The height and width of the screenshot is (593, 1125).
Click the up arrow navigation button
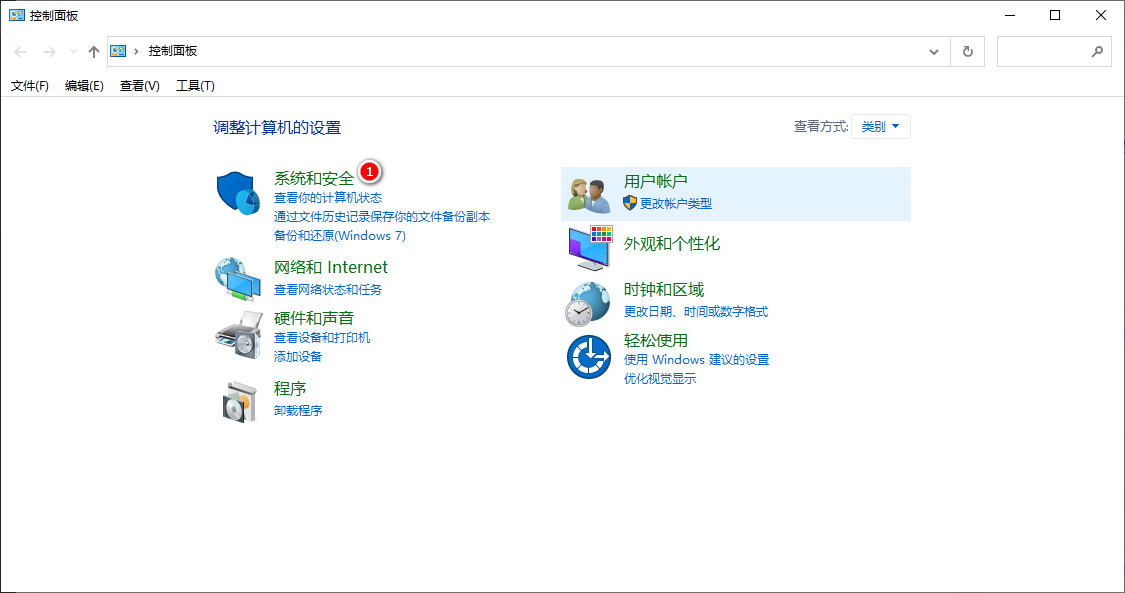pyautogui.click(x=94, y=52)
